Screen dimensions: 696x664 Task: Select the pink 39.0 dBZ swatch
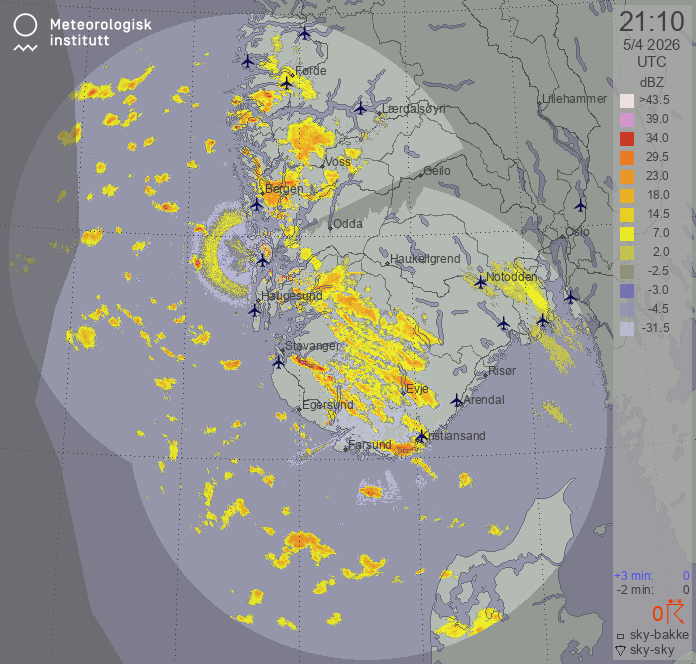(x=627, y=120)
